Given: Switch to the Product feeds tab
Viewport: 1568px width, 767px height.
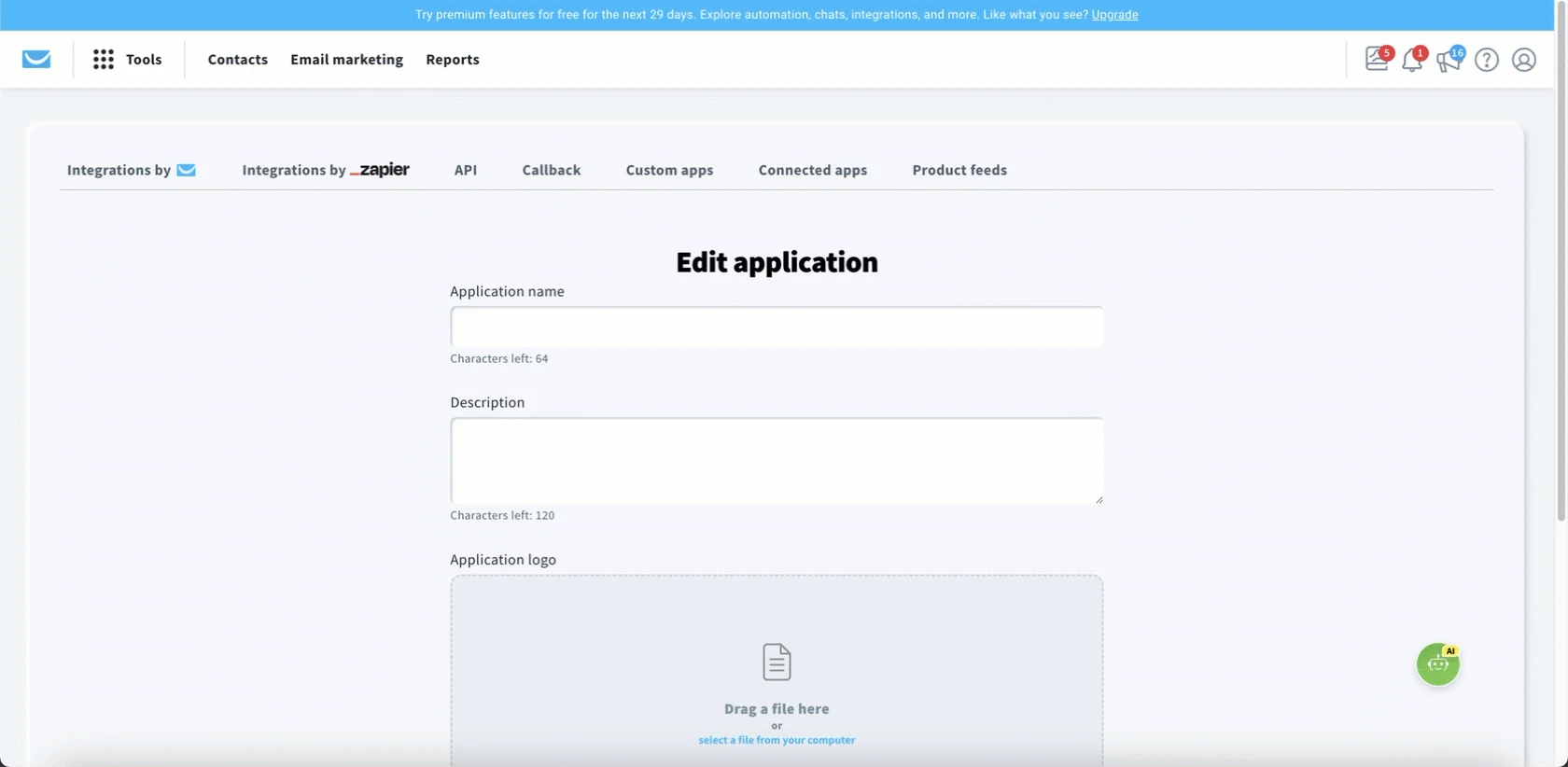Looking at the screenshot, I should point(959,170).
